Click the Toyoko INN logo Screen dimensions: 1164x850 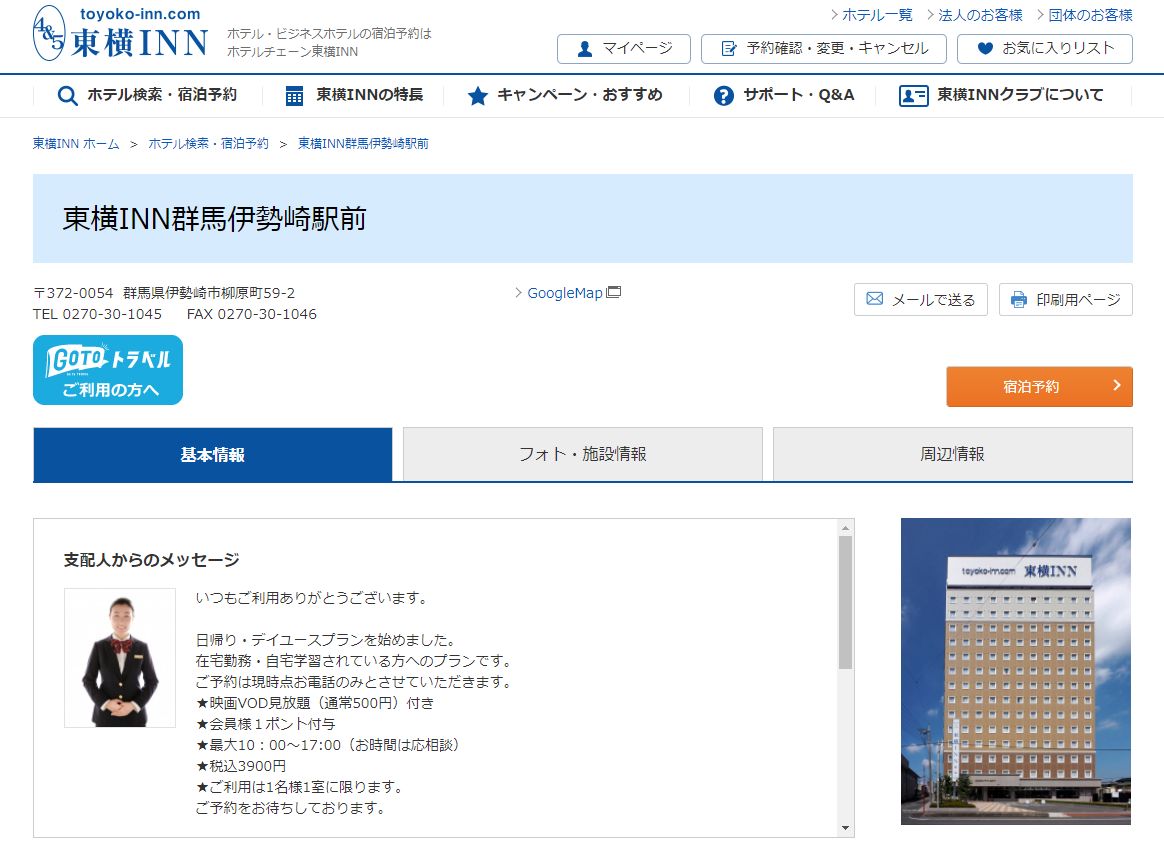point(120,33)
